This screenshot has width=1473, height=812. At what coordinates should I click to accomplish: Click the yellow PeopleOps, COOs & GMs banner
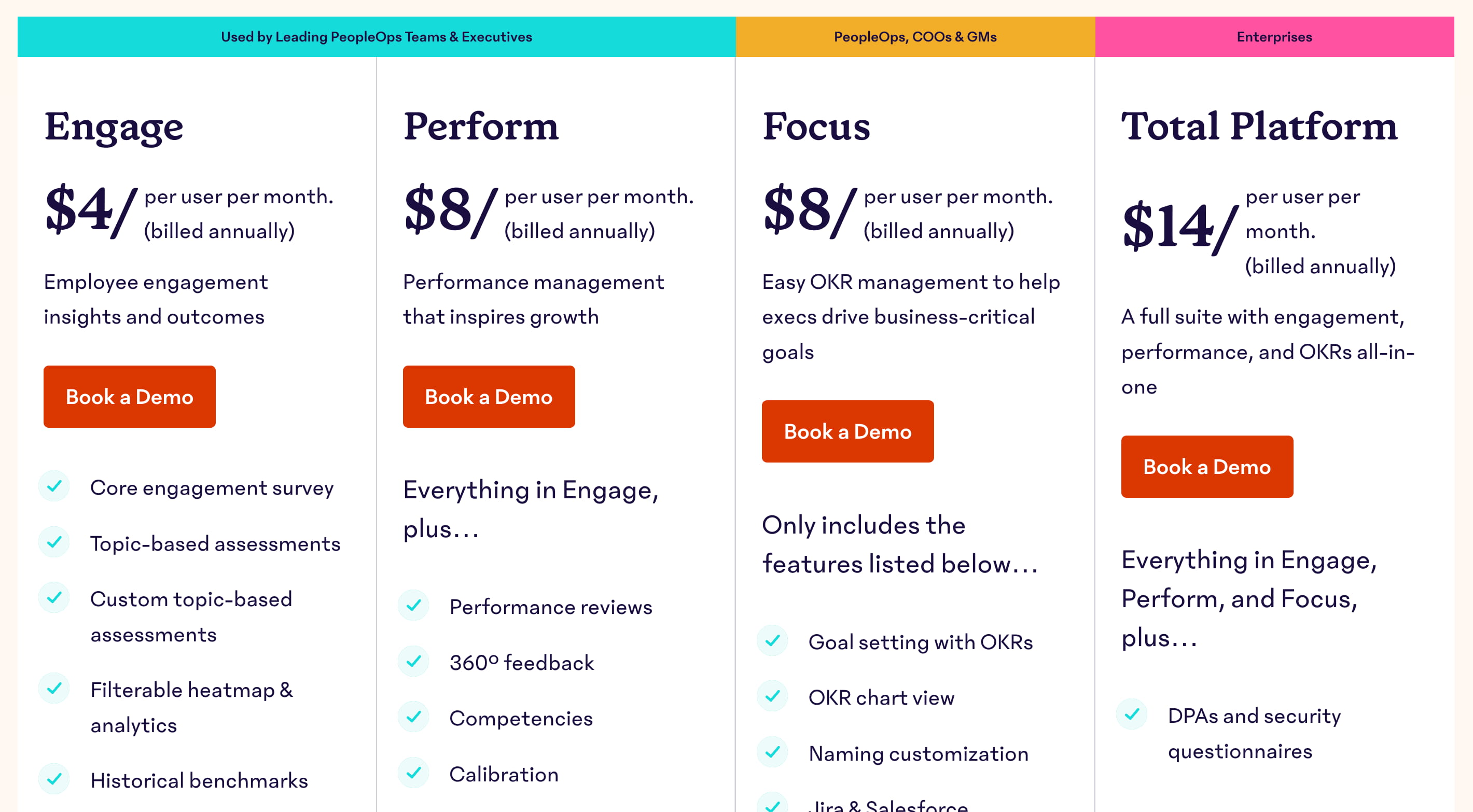tap(915, 37)
